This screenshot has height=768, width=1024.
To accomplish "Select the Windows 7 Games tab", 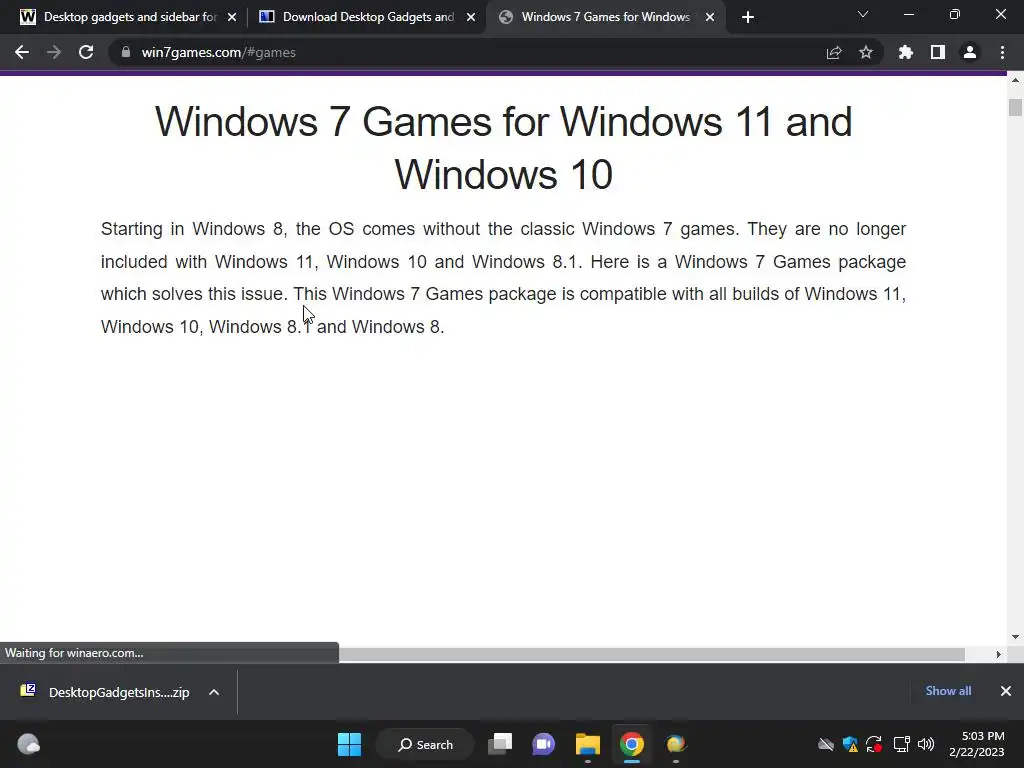I will tap(605, 17).
